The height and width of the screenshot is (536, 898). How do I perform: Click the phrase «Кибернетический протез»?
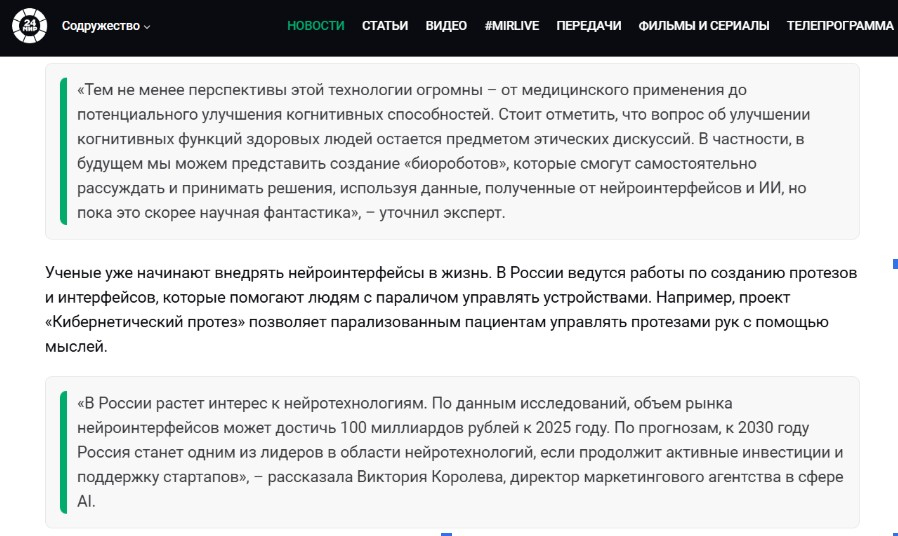click(x=145, y=322)
